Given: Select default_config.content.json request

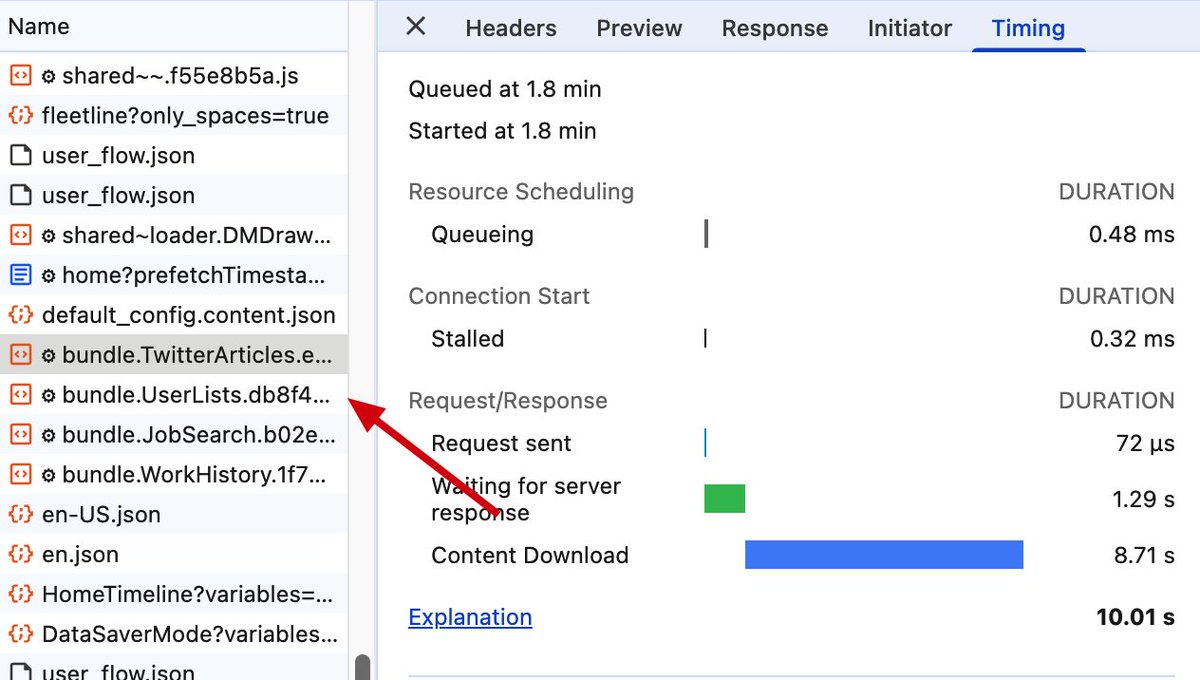Looking at the screenshot, I should 174,315.
